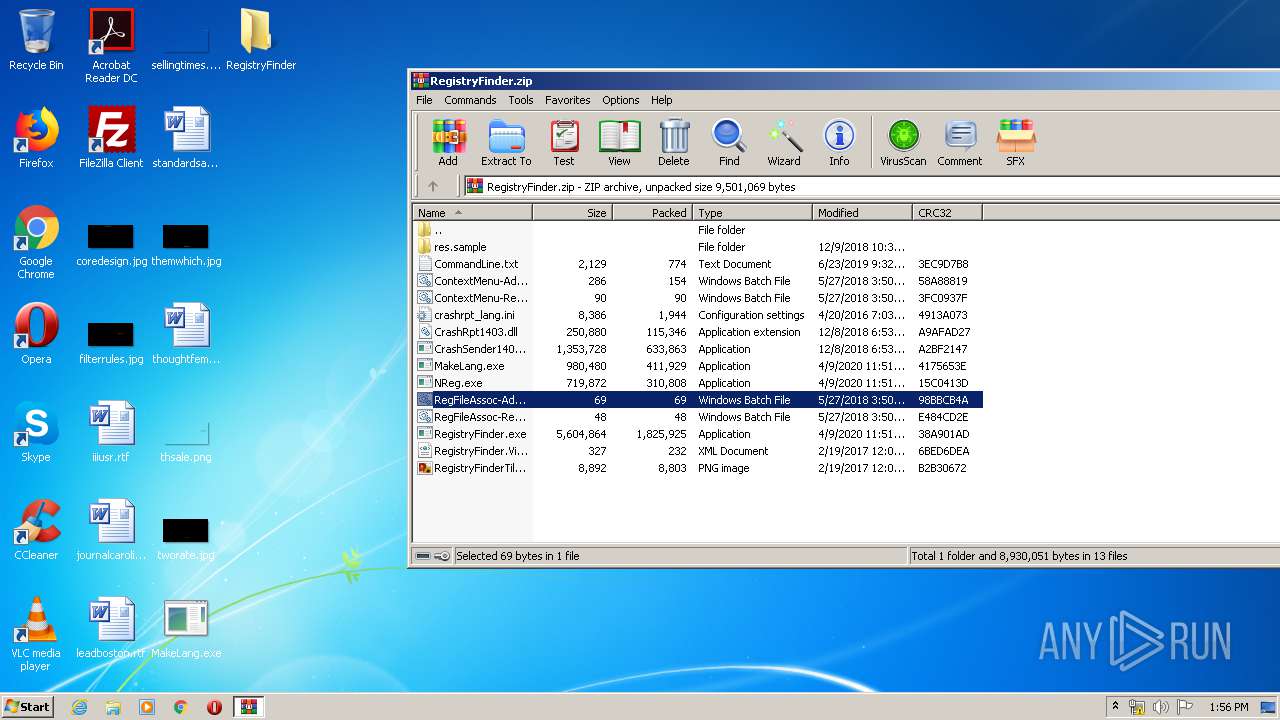Select the res.sample folder row
The height and width of the screenshot is (720, 1280).
(x=698, y=247)
